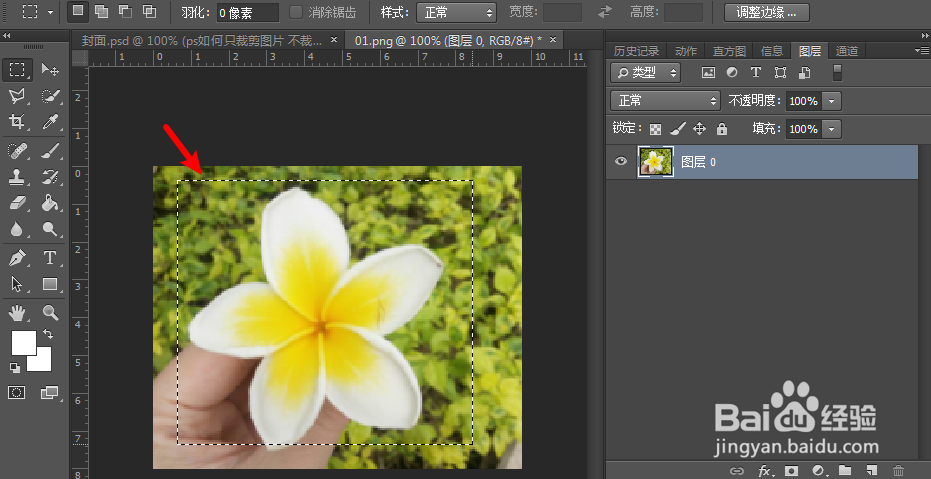Click the 调整边缘 button
This screenshot has width=931, height=479.
767,12
